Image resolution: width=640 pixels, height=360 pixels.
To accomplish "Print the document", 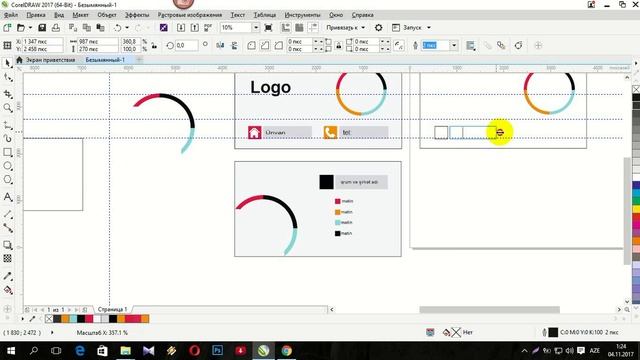I will (x=56, y=28).
